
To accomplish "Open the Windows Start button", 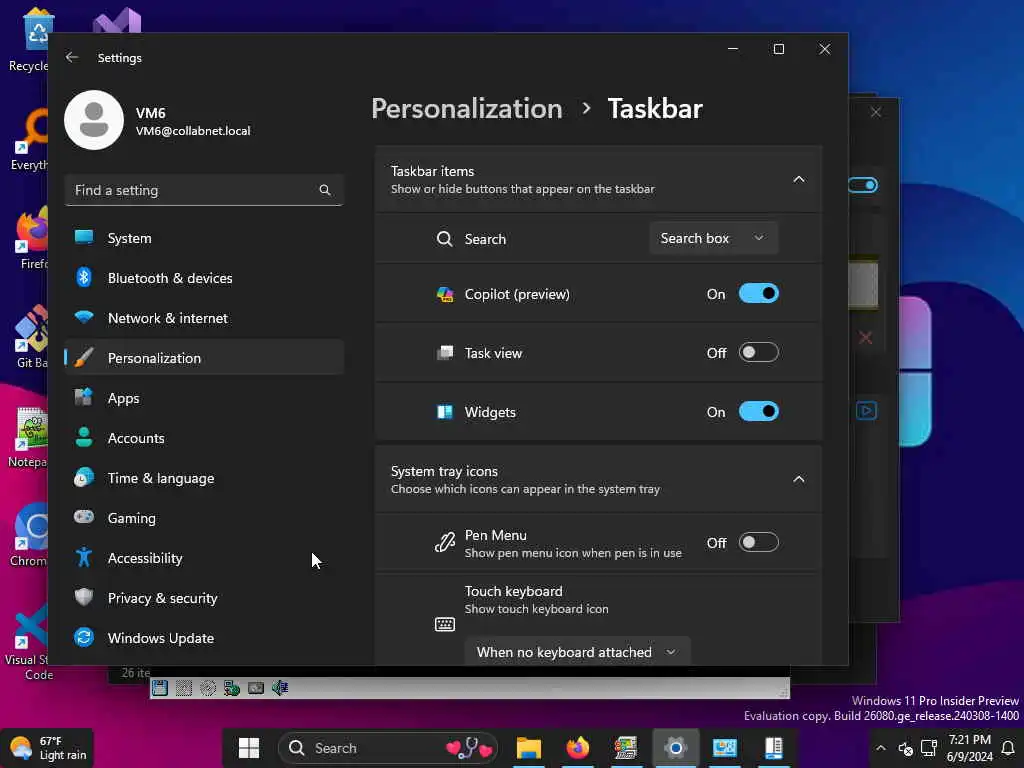I will (x=249, y=748).
